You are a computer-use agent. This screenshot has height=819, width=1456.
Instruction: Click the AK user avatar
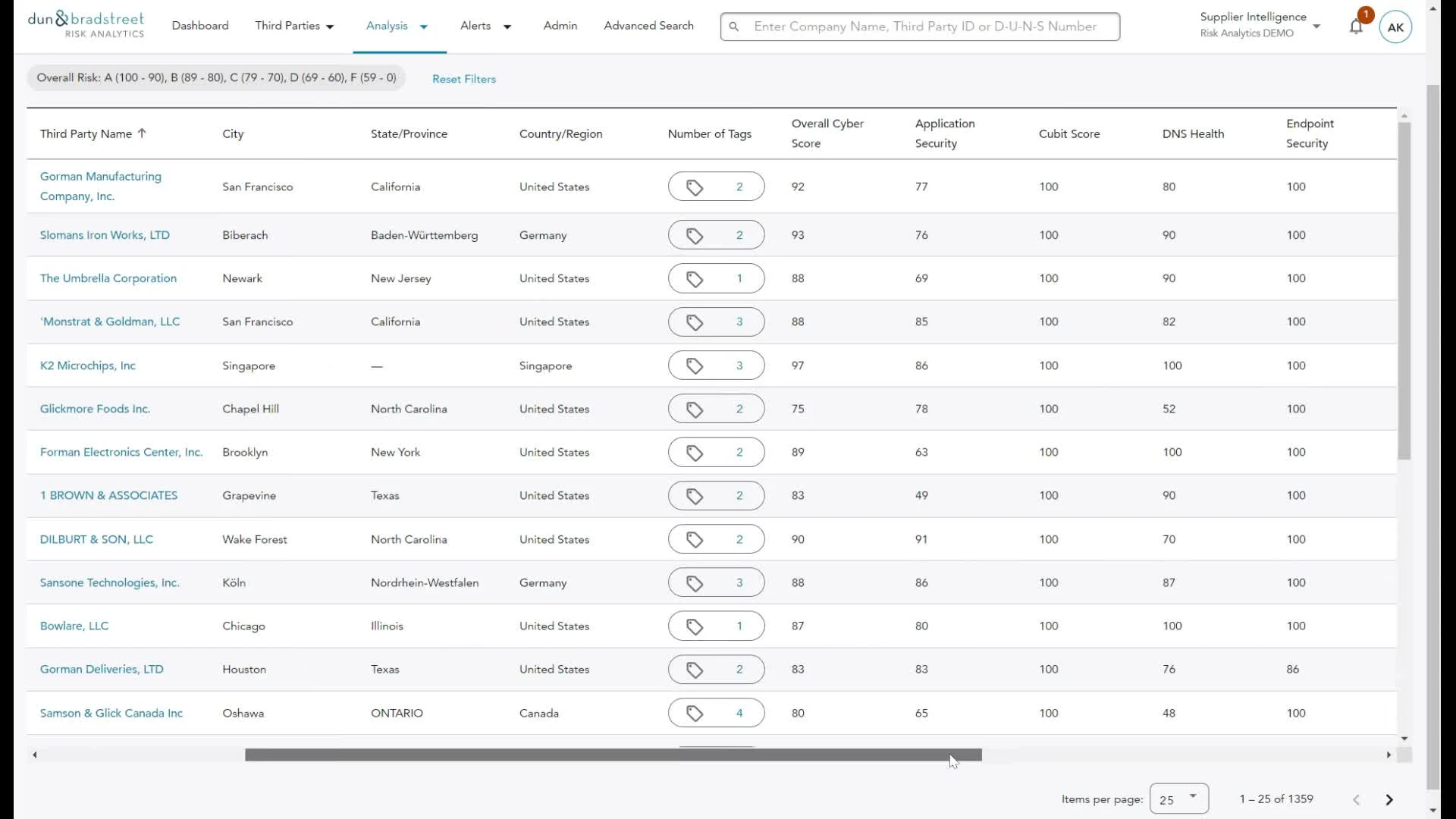[x=1395, y=27]
